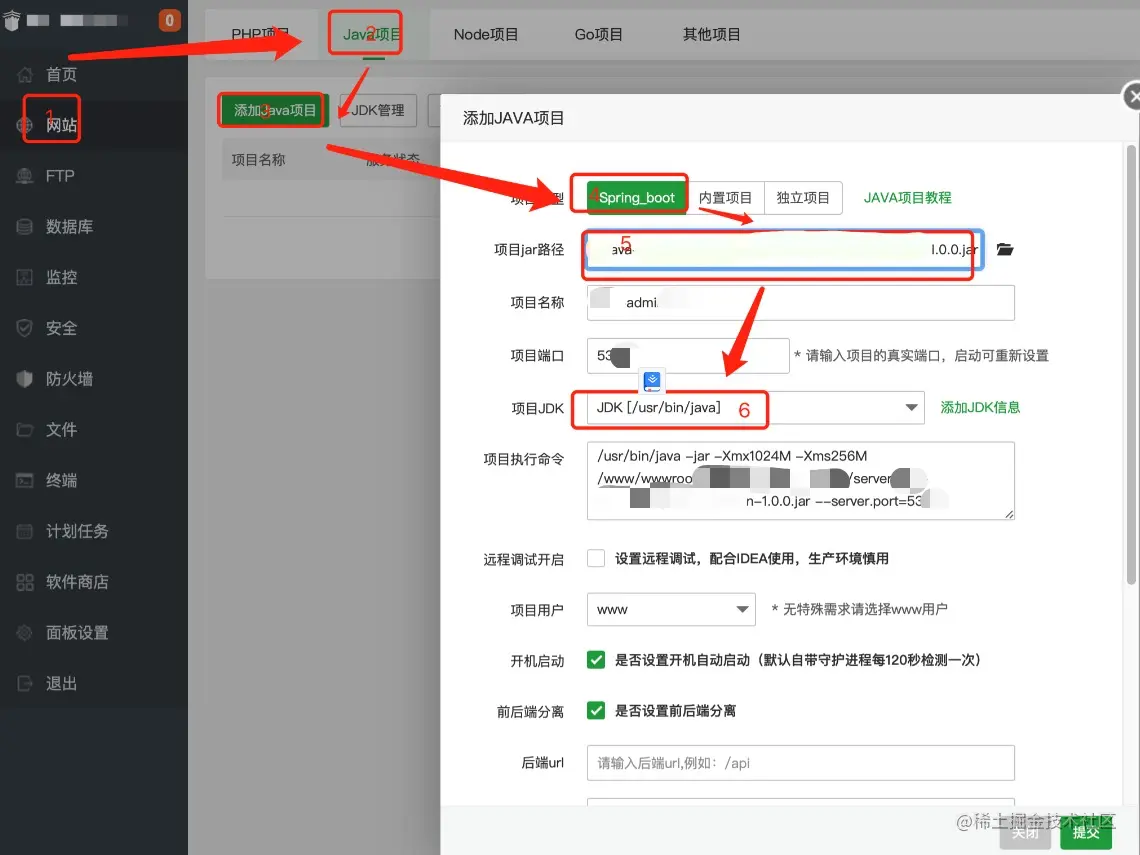Viewport: 1140px width, 855px height.
Task: Open 面板设置 in the sidebar
Action: [x=94, y=633]
